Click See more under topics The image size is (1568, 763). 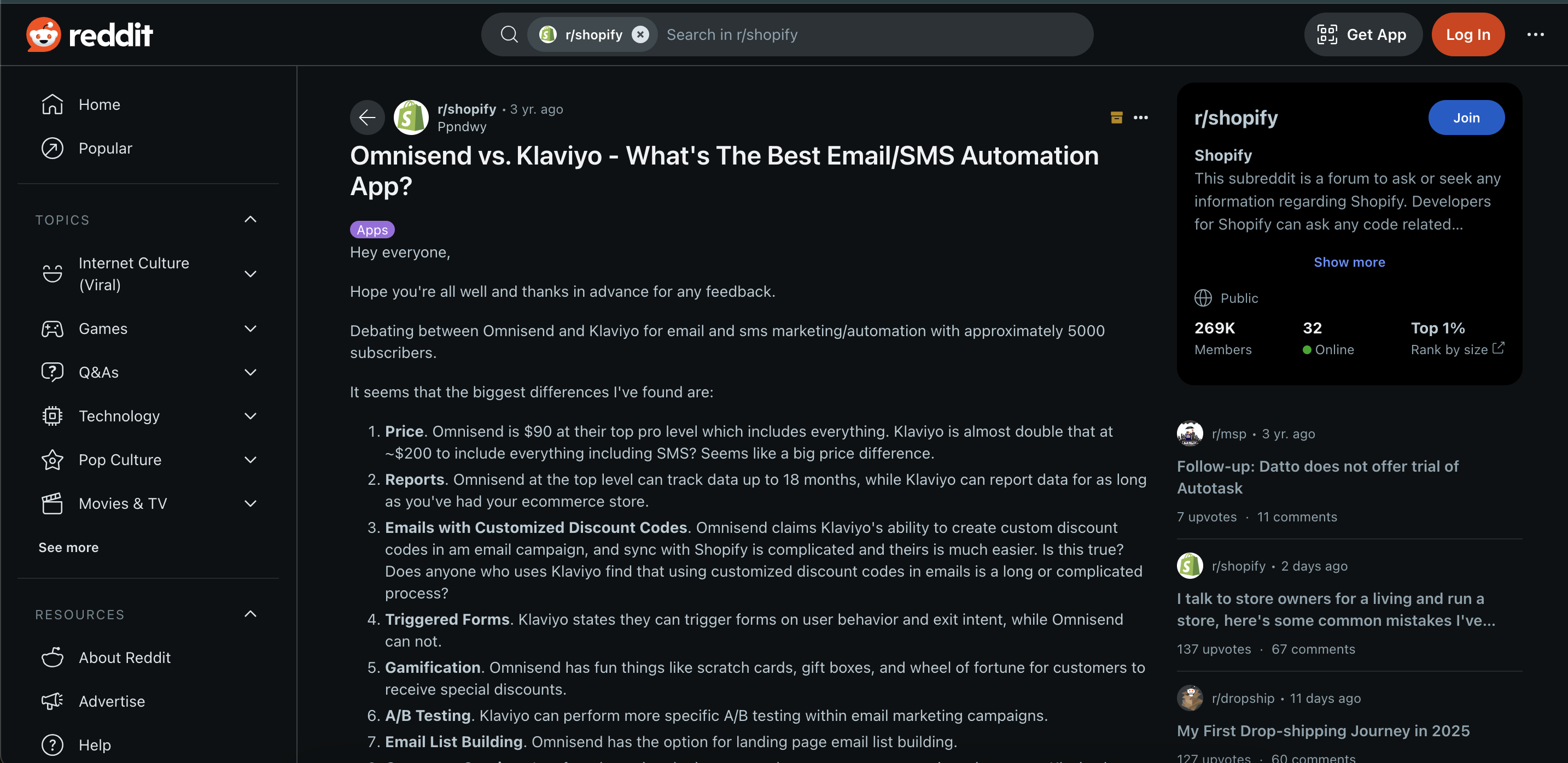pos(68,548)
